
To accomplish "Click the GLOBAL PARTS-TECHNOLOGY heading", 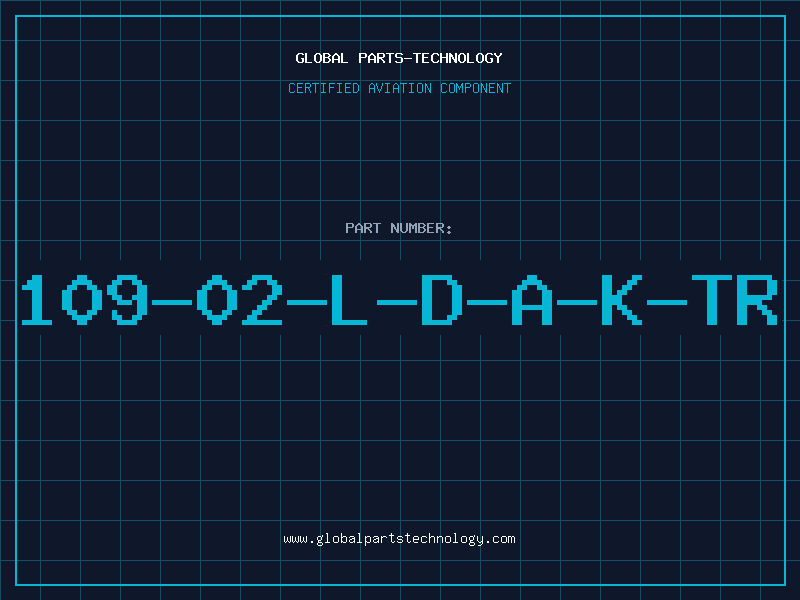I will click(399, 58).
